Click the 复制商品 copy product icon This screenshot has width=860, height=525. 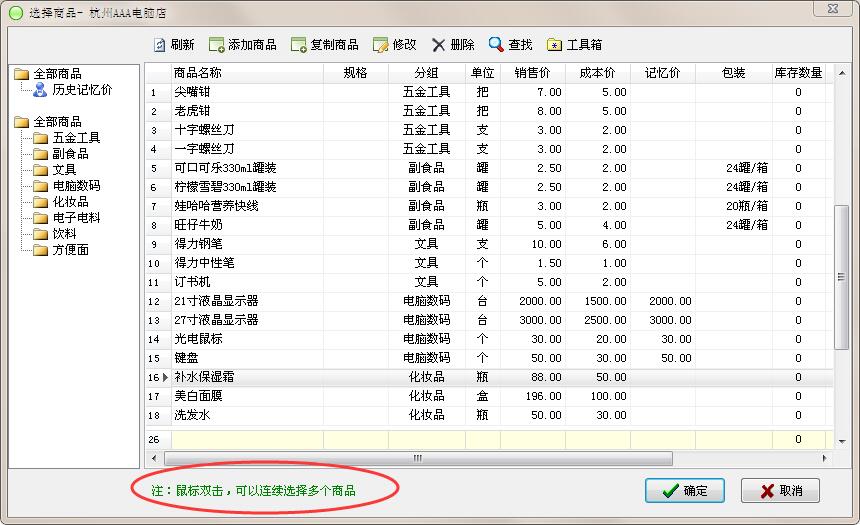point(299,45)
